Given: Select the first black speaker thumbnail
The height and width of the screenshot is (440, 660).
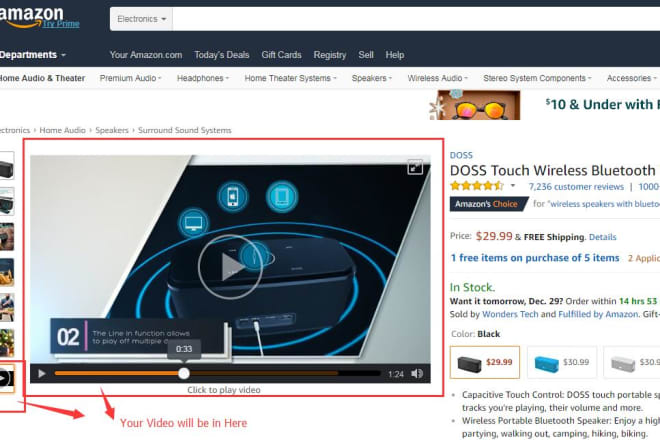Looking at the screenshot, I should point(7,166).
